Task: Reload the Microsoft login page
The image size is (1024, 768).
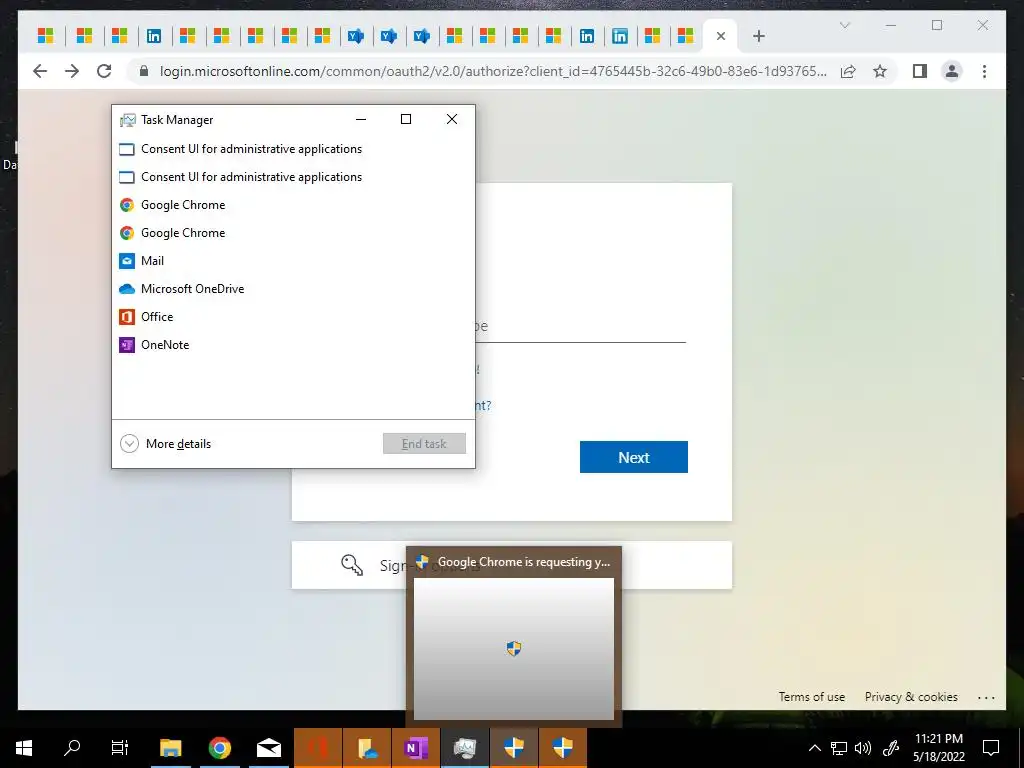Action: 104,71
